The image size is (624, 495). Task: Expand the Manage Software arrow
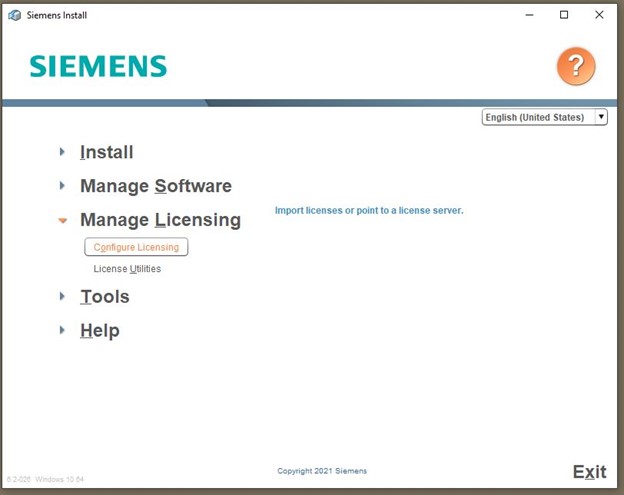[x=62, y=185]
